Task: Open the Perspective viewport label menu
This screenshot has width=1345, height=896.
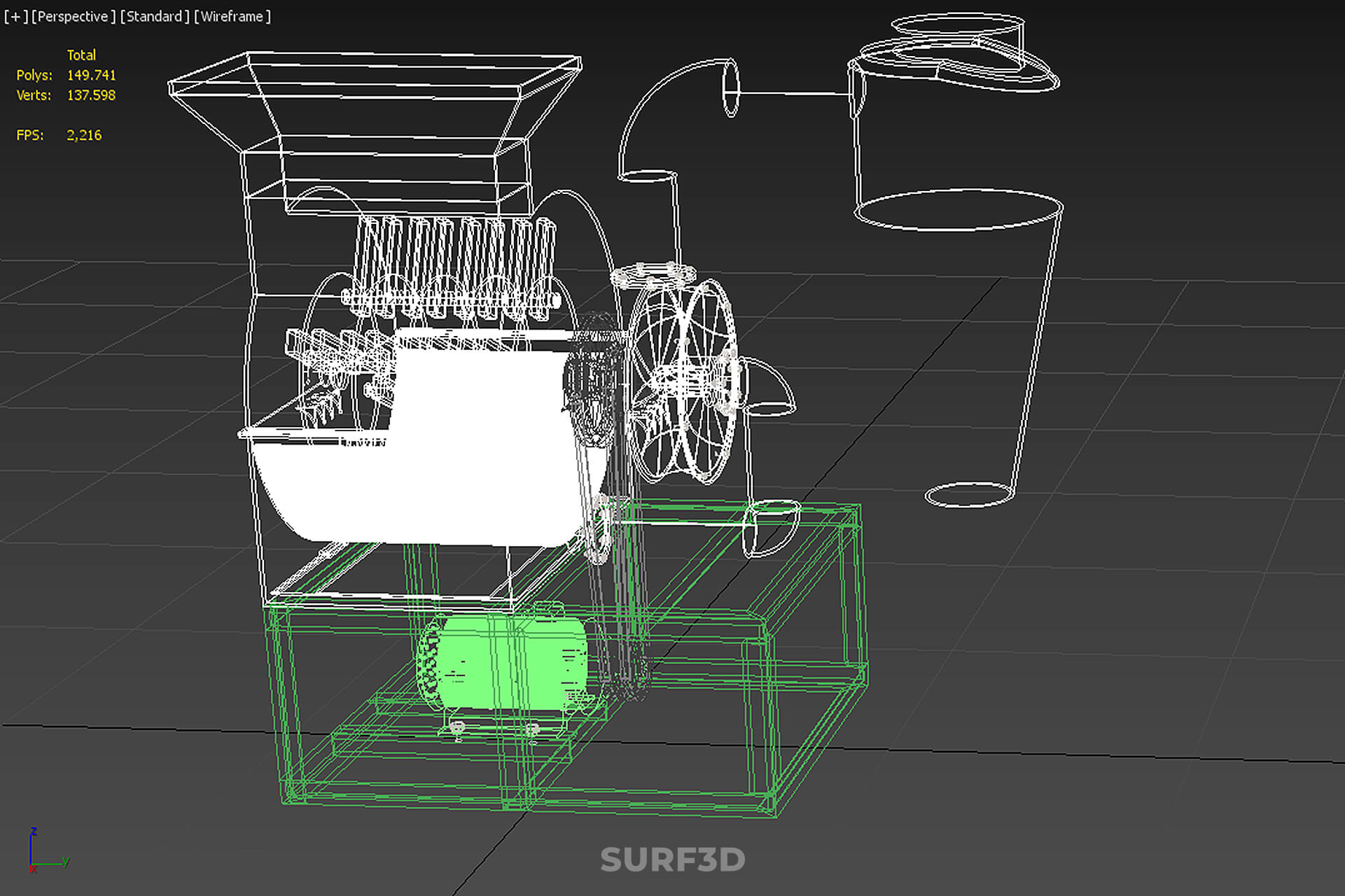Action: [x=74, y=16]
